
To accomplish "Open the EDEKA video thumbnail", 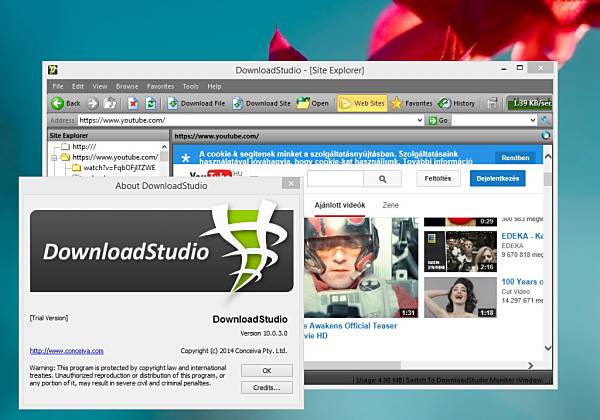I will (460, 251).
